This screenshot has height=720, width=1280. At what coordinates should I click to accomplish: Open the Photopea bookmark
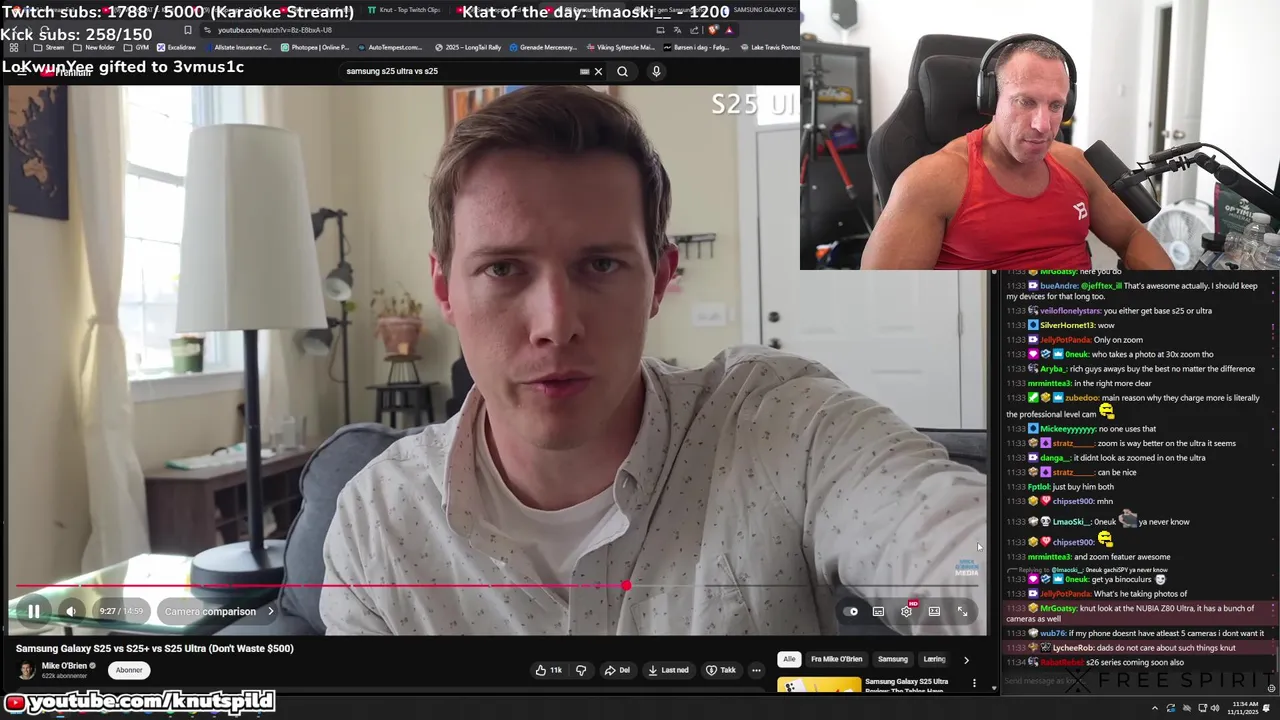(x=315, y=47)
